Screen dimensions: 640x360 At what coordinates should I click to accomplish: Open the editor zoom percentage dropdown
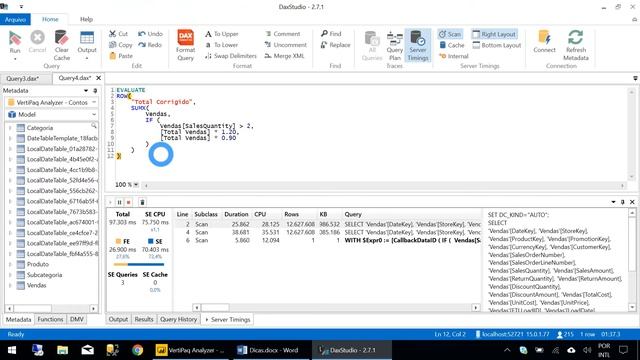[x=136, y=185]
